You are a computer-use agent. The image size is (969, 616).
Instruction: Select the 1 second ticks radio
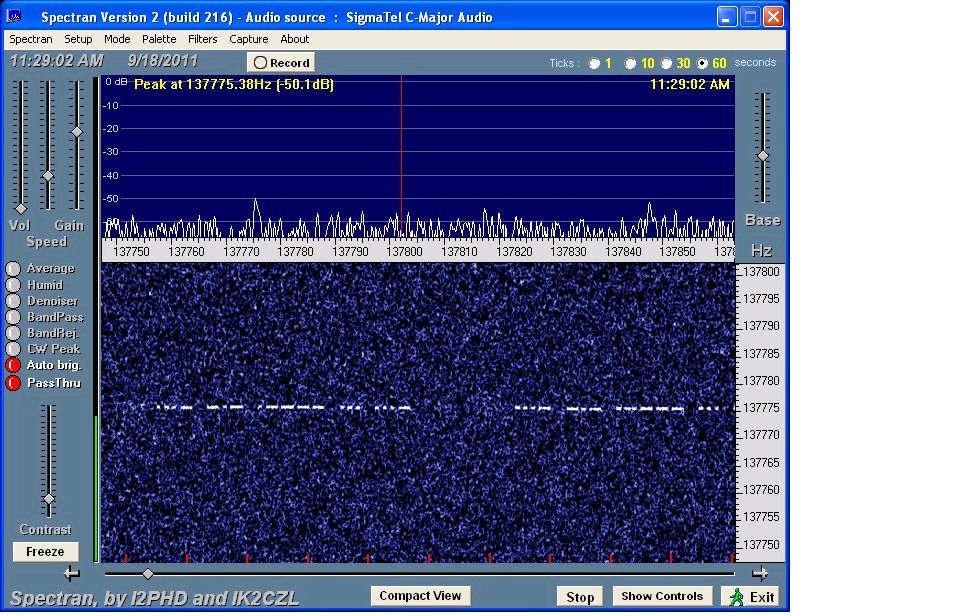click(x=594, y=63)
